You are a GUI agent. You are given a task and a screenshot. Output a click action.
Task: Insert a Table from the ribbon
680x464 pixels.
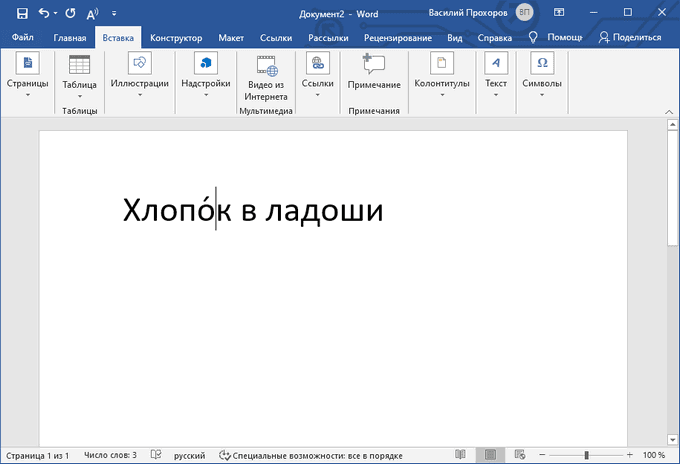coord(79,76)
